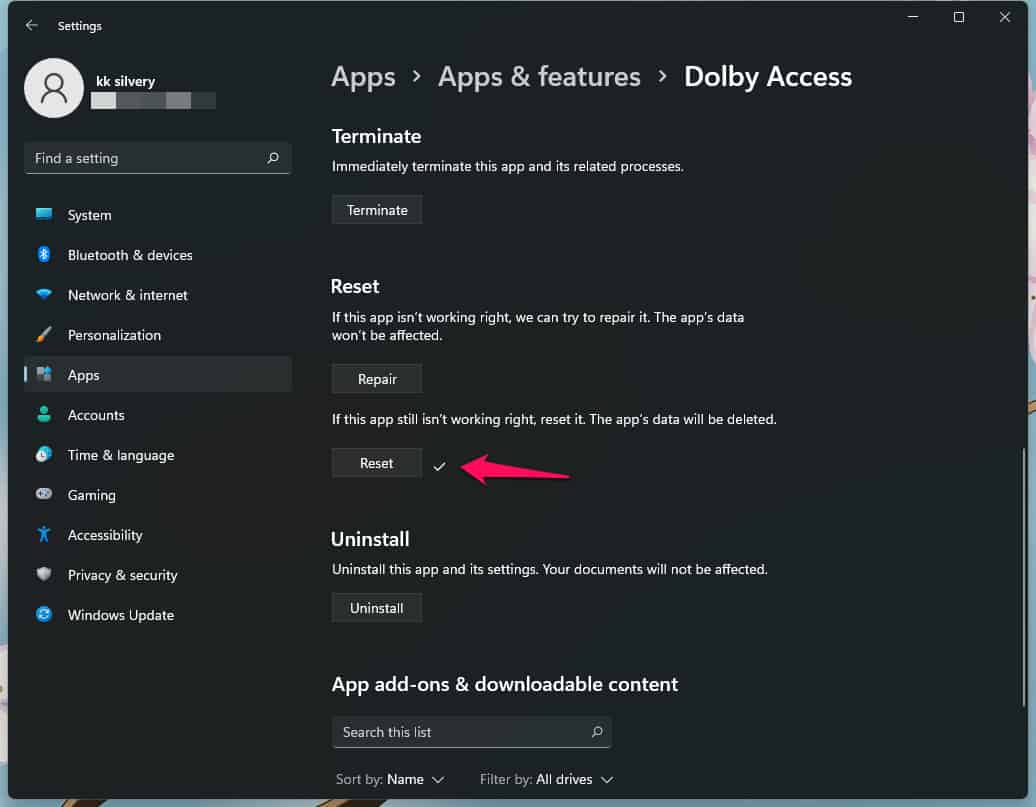Click the Uninstall button
Screen dimensions: 1036x807
[377, 607]
